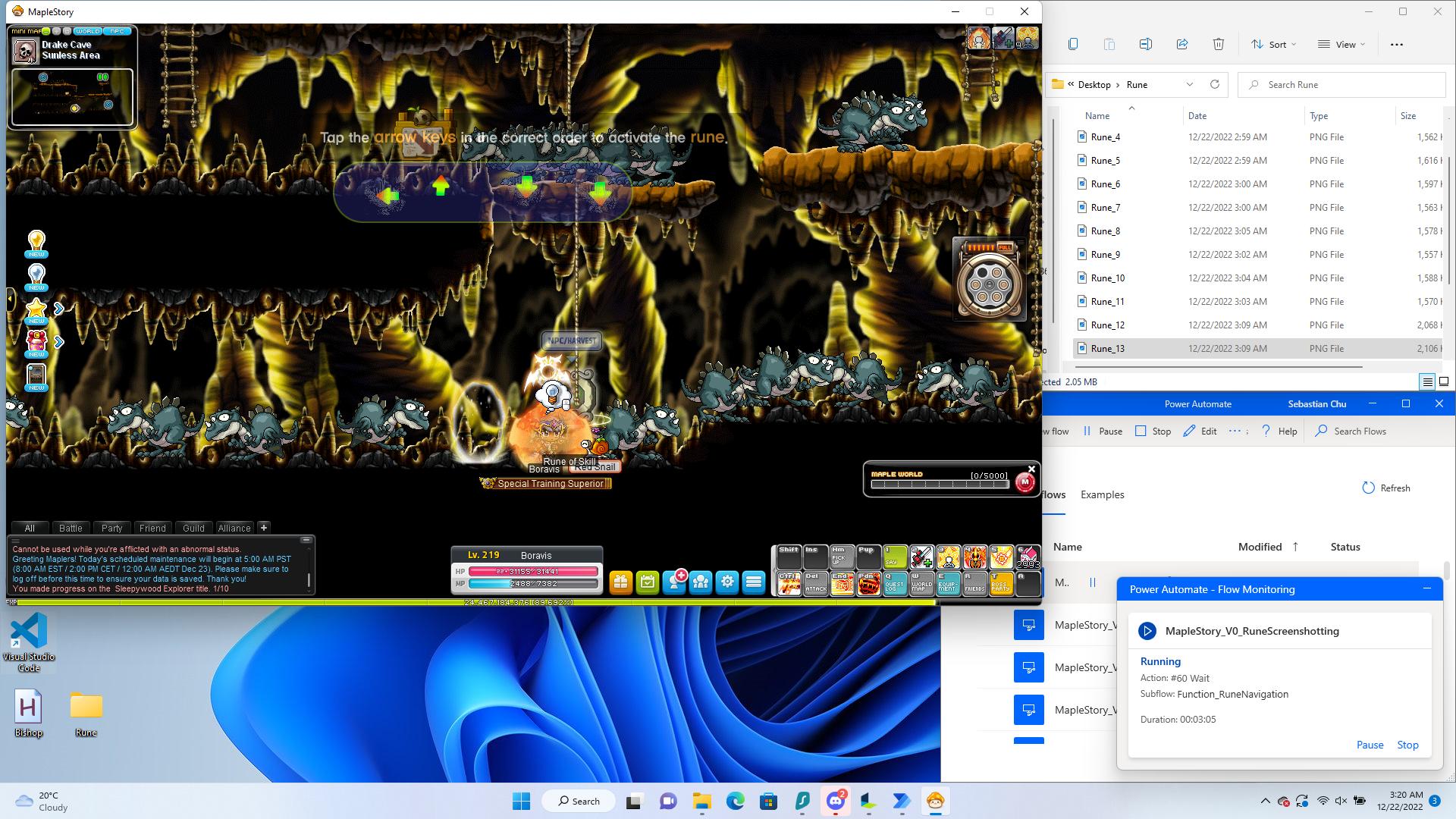The height and width of the screenshot is (819, 1456).
Task: Select the Party chat tab
Action: click(x=111, y=528)
